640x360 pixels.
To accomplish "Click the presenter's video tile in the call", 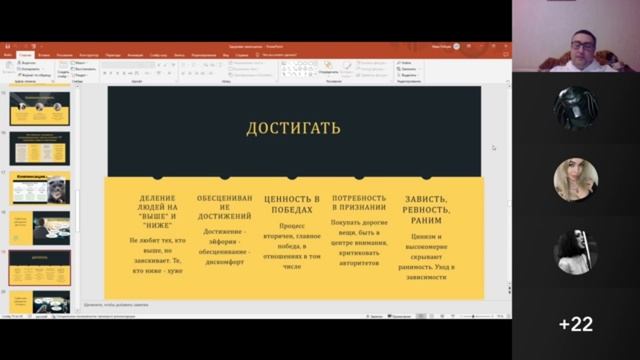I will click(576, 36).
